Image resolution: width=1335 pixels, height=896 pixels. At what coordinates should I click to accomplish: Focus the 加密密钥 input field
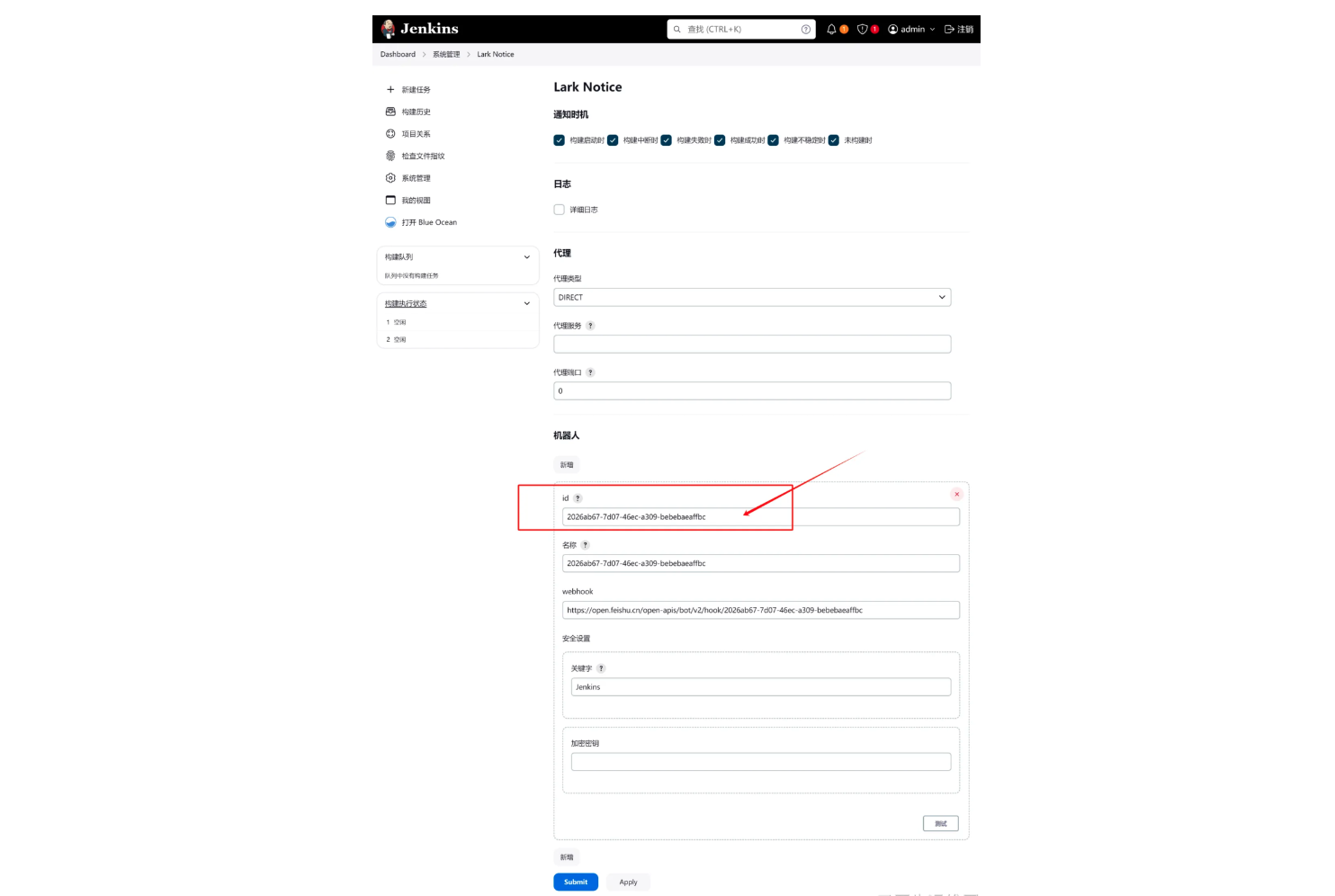(x=761, y=762)
